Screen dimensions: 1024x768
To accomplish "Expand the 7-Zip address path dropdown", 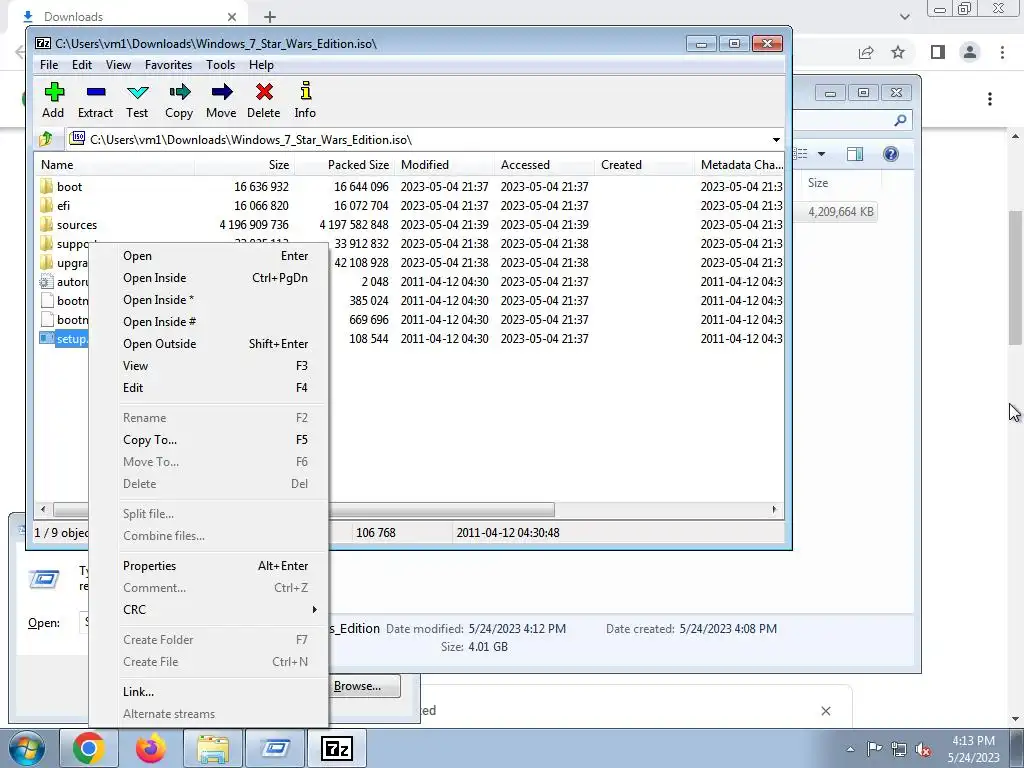I will coord(776,140).
